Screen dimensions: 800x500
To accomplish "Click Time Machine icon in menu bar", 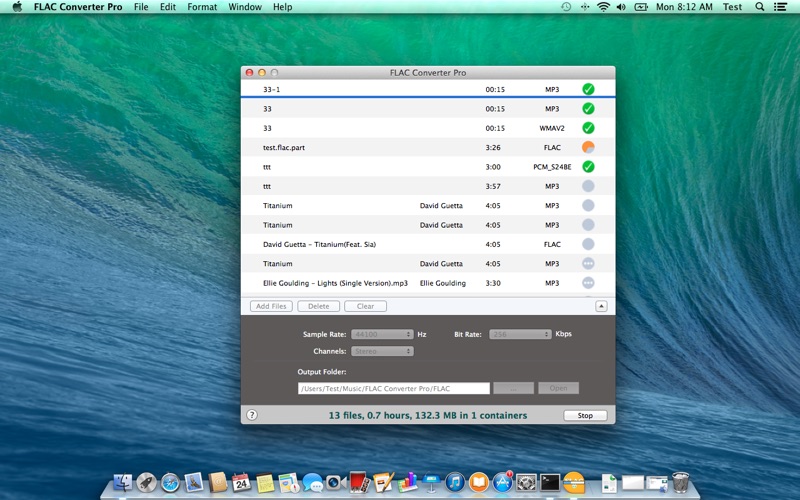I will coord(566,7).
